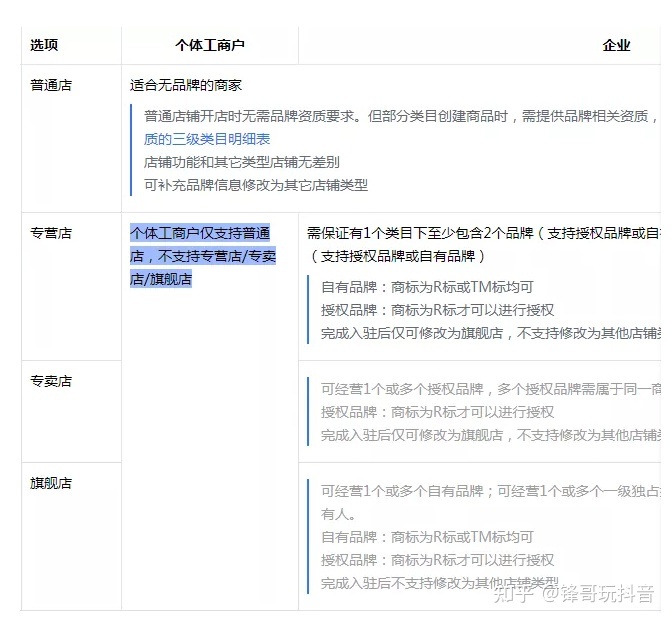
Task: Open the 三级类目明细表 blue link
Action: pos(207,139)
